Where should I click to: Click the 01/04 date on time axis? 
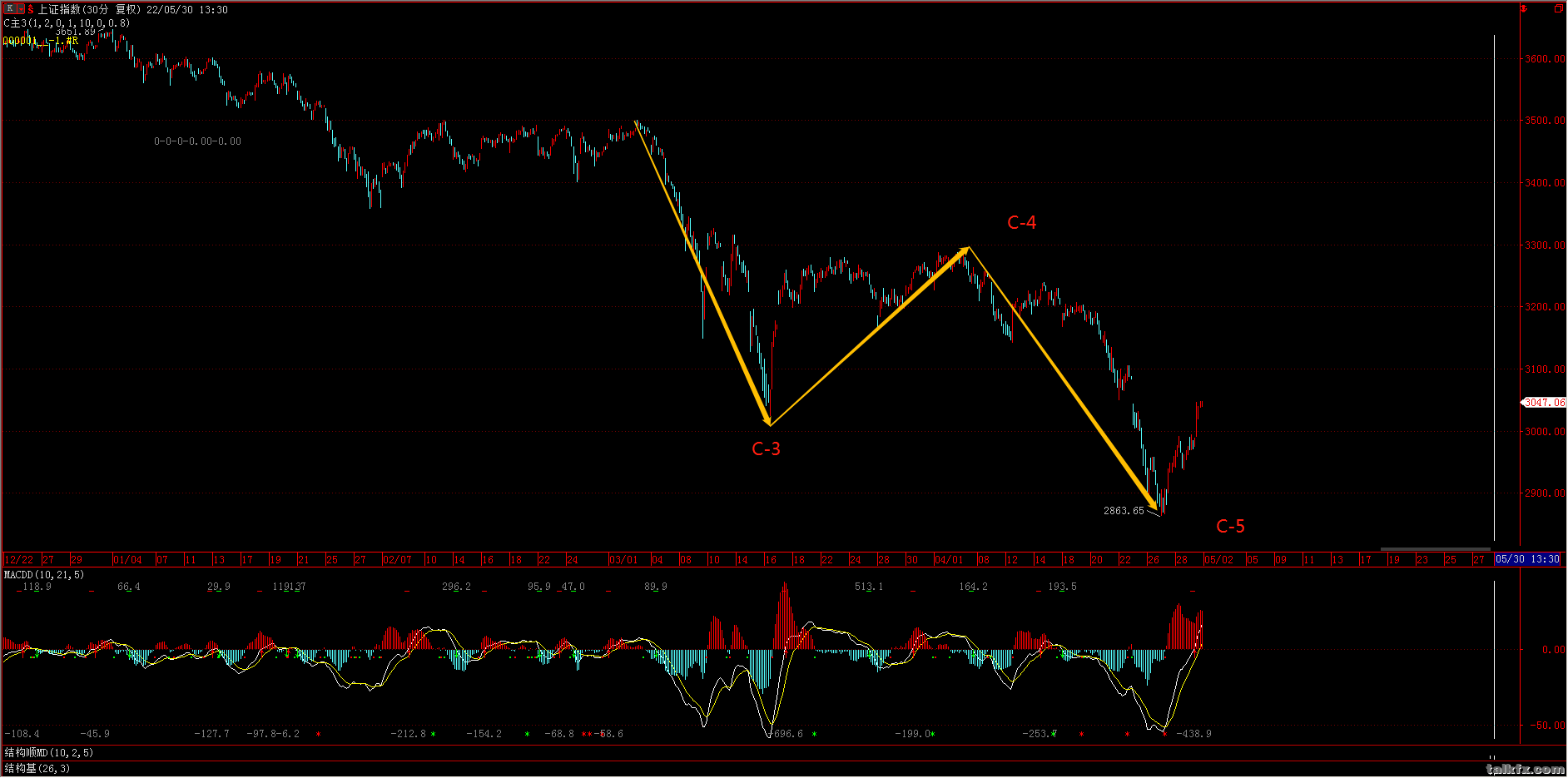click(127, 560)
